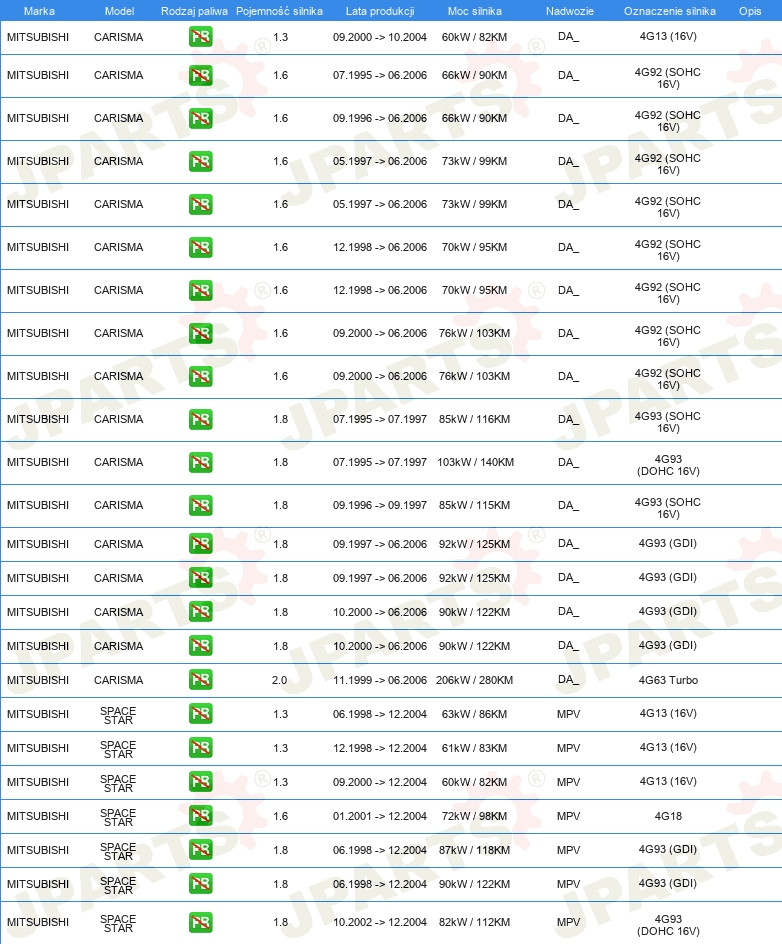Click fuel icon in Space Star 4G18 row
Viewport: 782px width, 944px height.
click(x=200, y=816)
